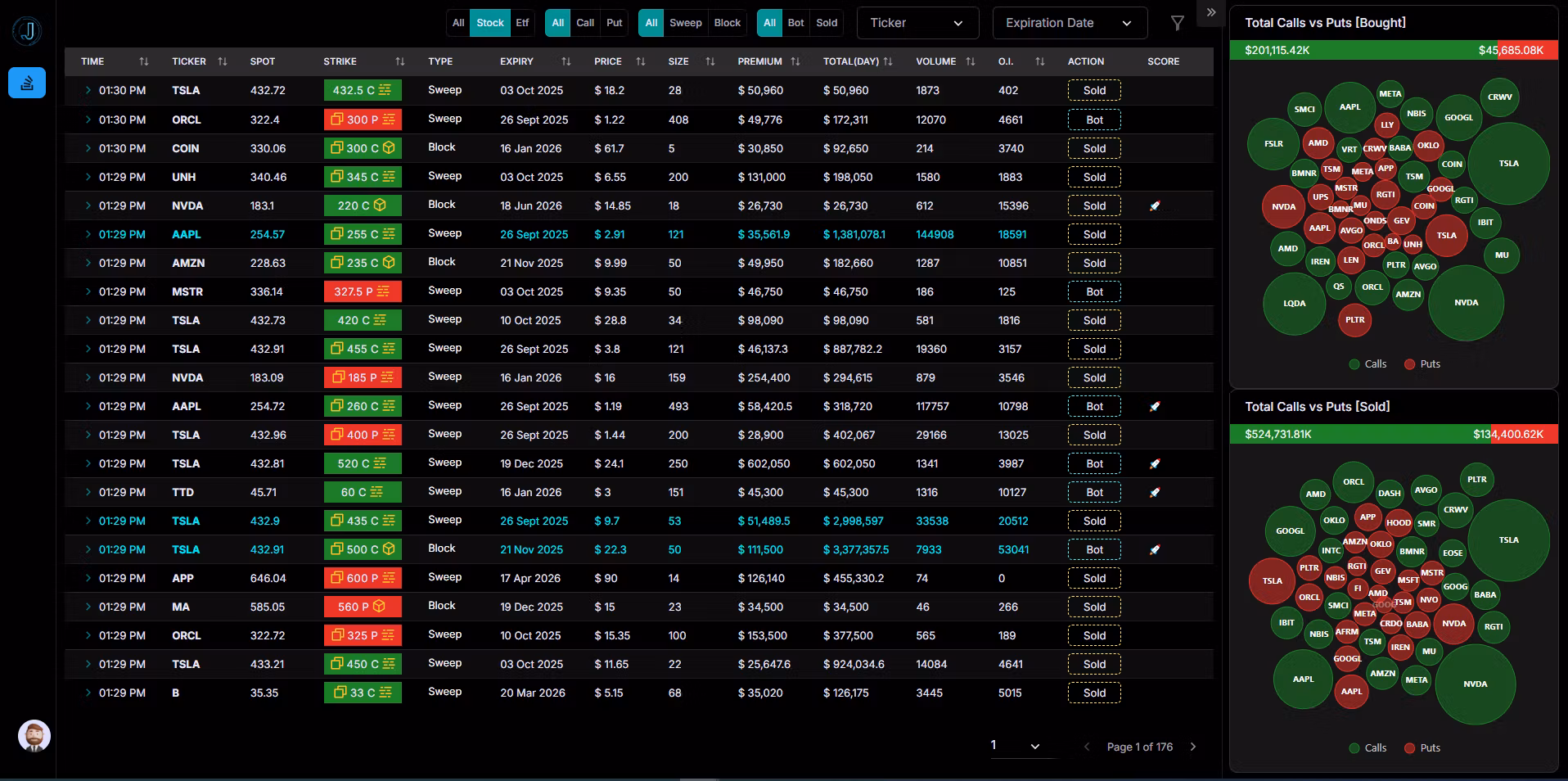Toggle the Etf filter
The width and height of the screenshot is (1568, 781).
pyautogui.click(x=522, y=23)
